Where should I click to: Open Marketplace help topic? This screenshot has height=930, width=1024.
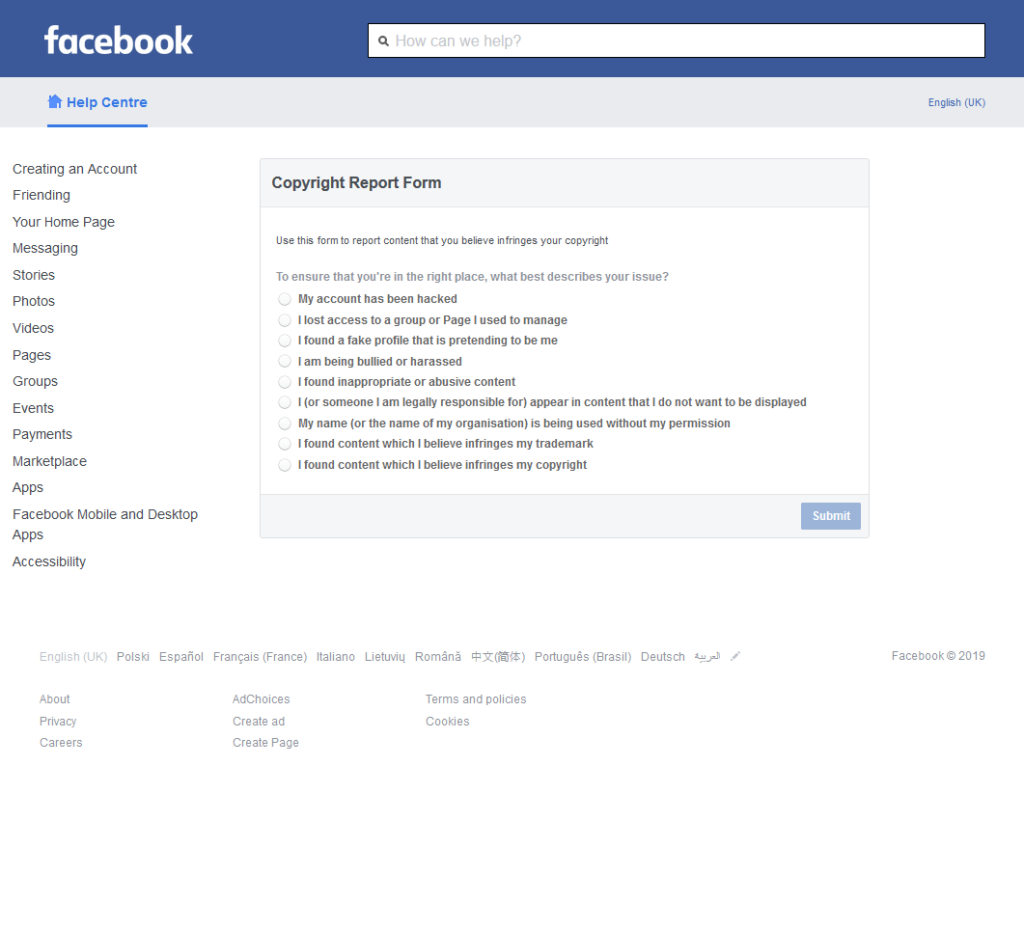tap(49, 461)
